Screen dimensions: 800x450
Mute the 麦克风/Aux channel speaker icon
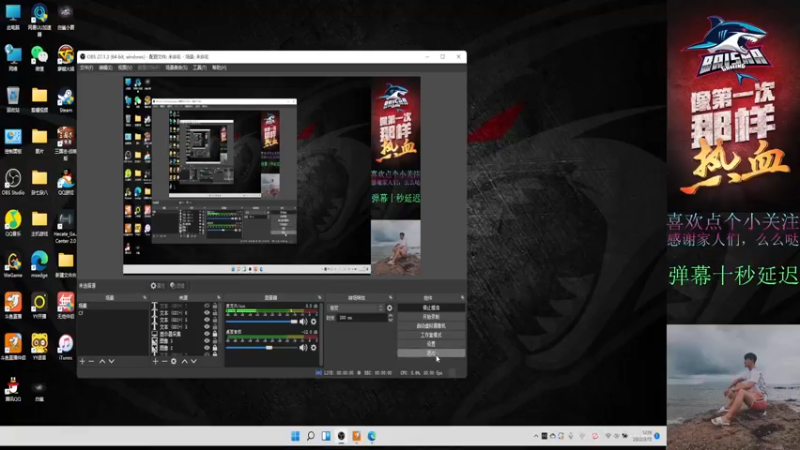[x=304, y=321]
